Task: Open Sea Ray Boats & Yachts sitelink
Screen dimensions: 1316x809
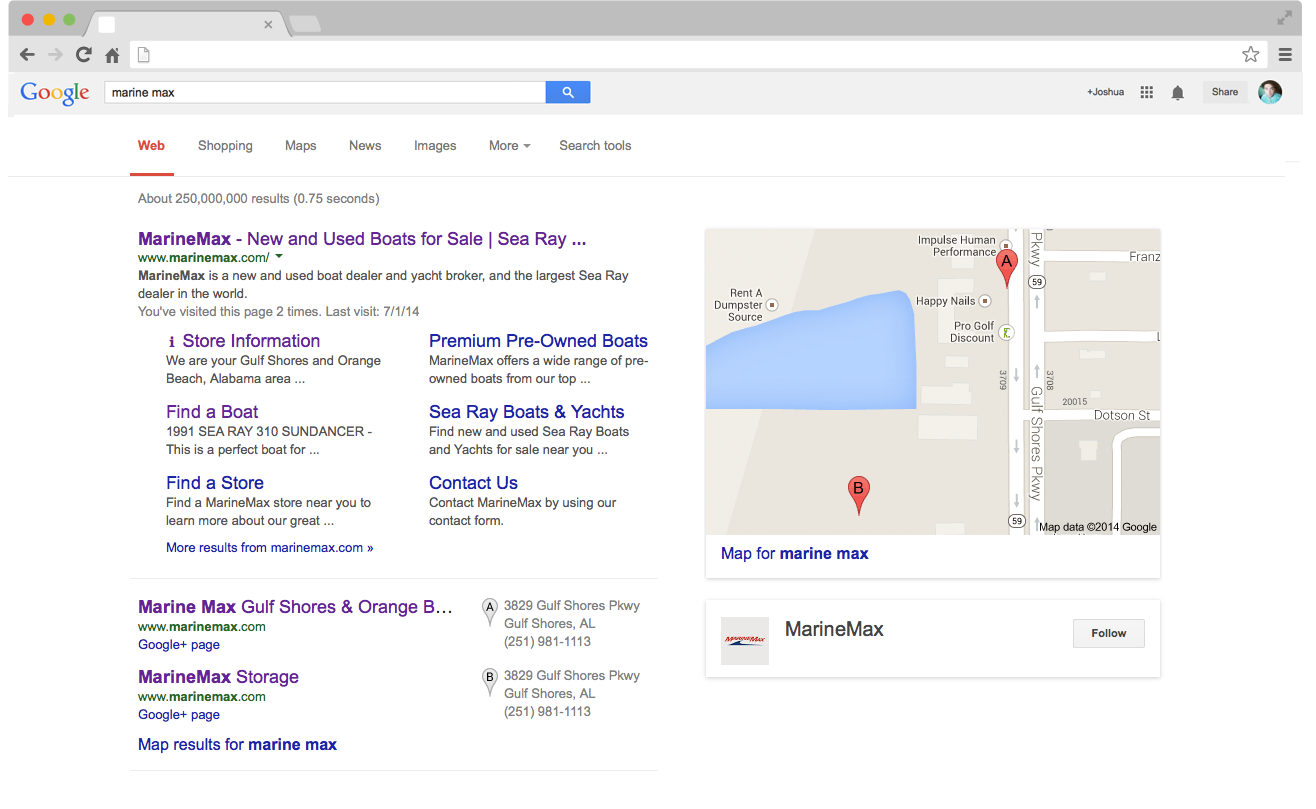Action: click(x=527, y=412)
